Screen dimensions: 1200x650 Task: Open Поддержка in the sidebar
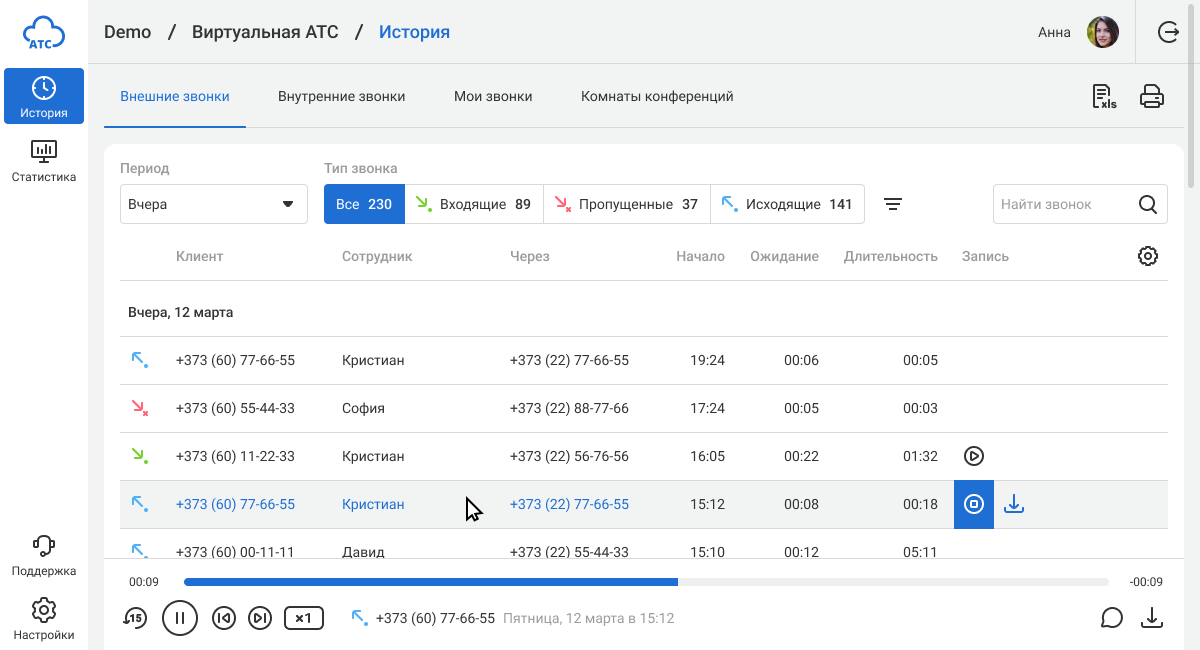(44, 556)
